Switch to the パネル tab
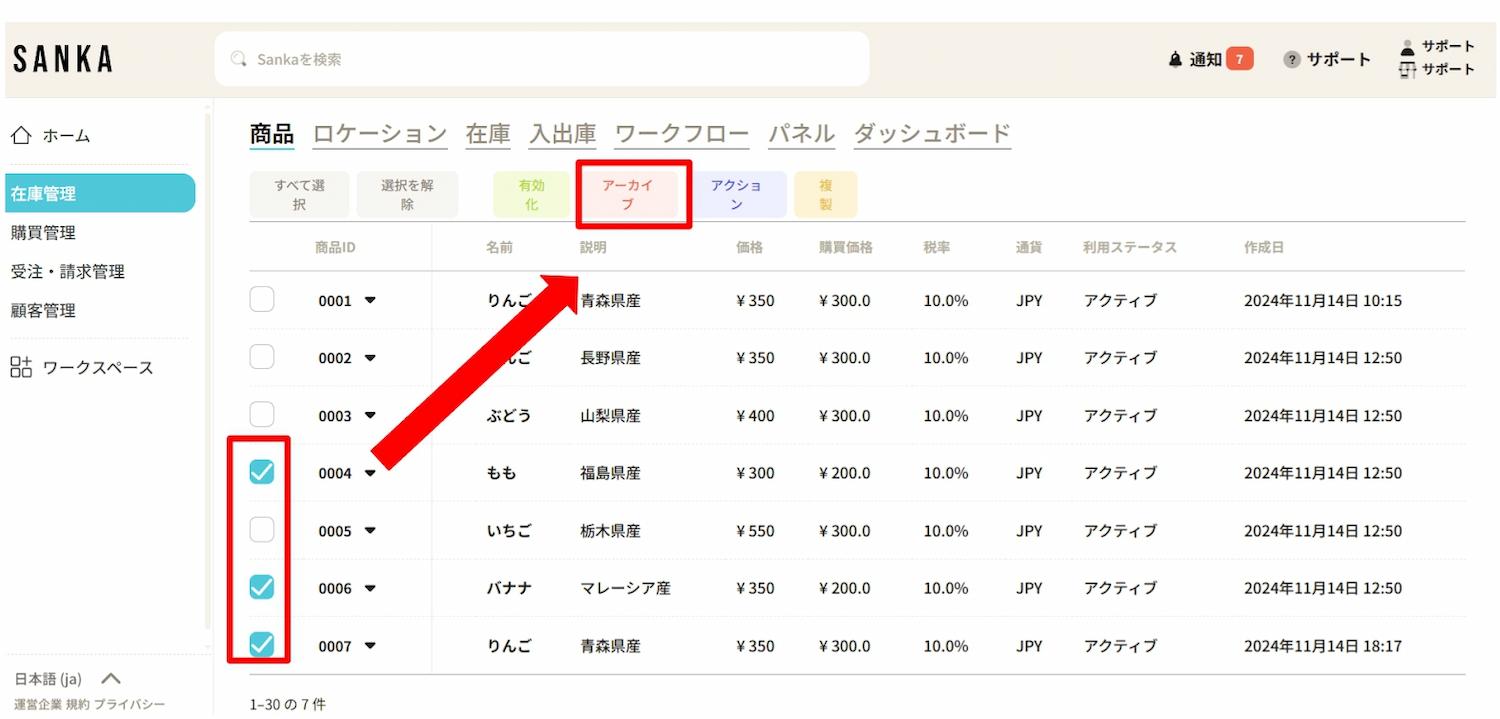The height and width of the screenshot is (719, 1500). click(801, 134)
